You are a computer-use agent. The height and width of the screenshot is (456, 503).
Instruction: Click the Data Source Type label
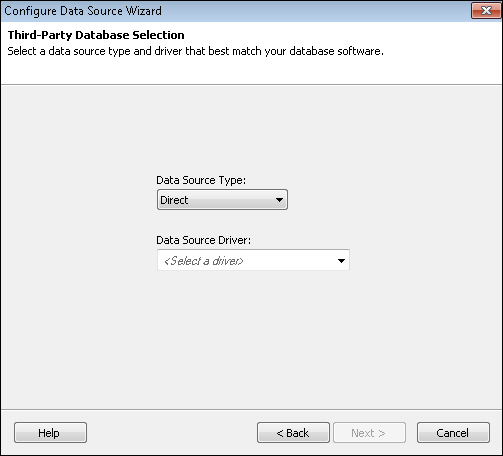201,180
